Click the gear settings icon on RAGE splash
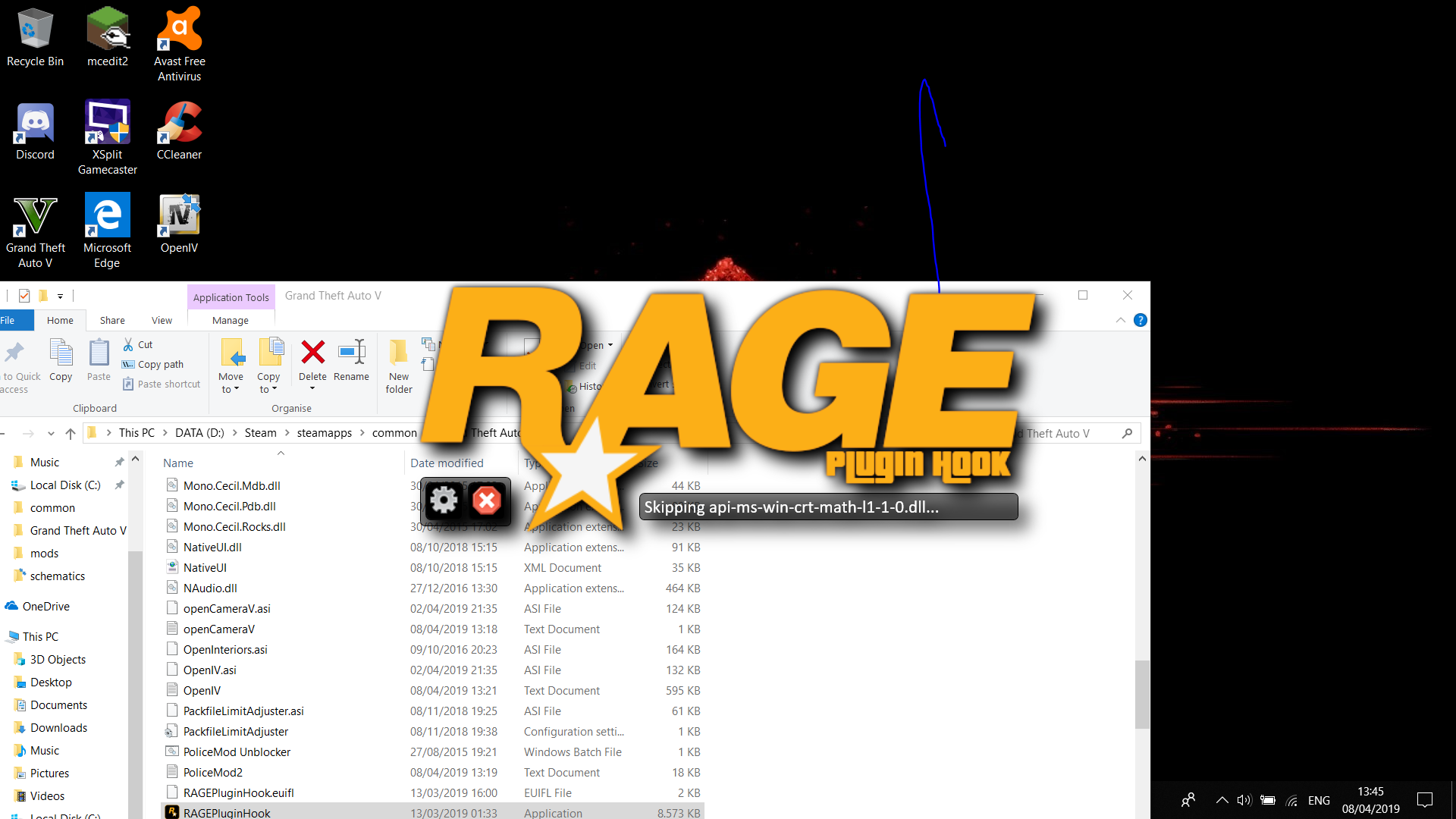 point(444,500)
